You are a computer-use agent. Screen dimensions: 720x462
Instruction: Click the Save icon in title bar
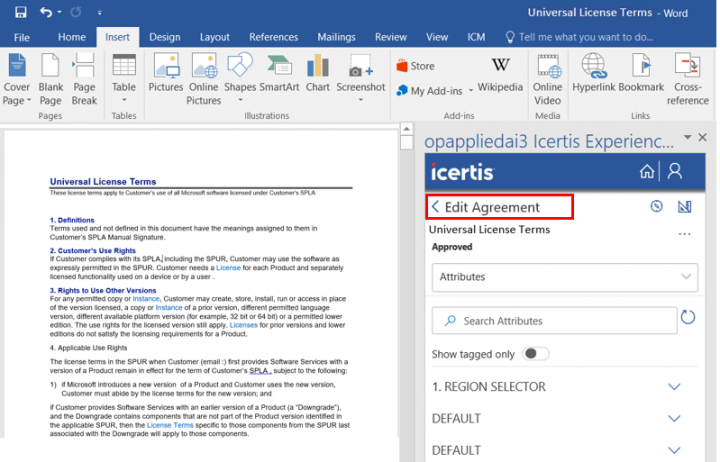(20, 12)
